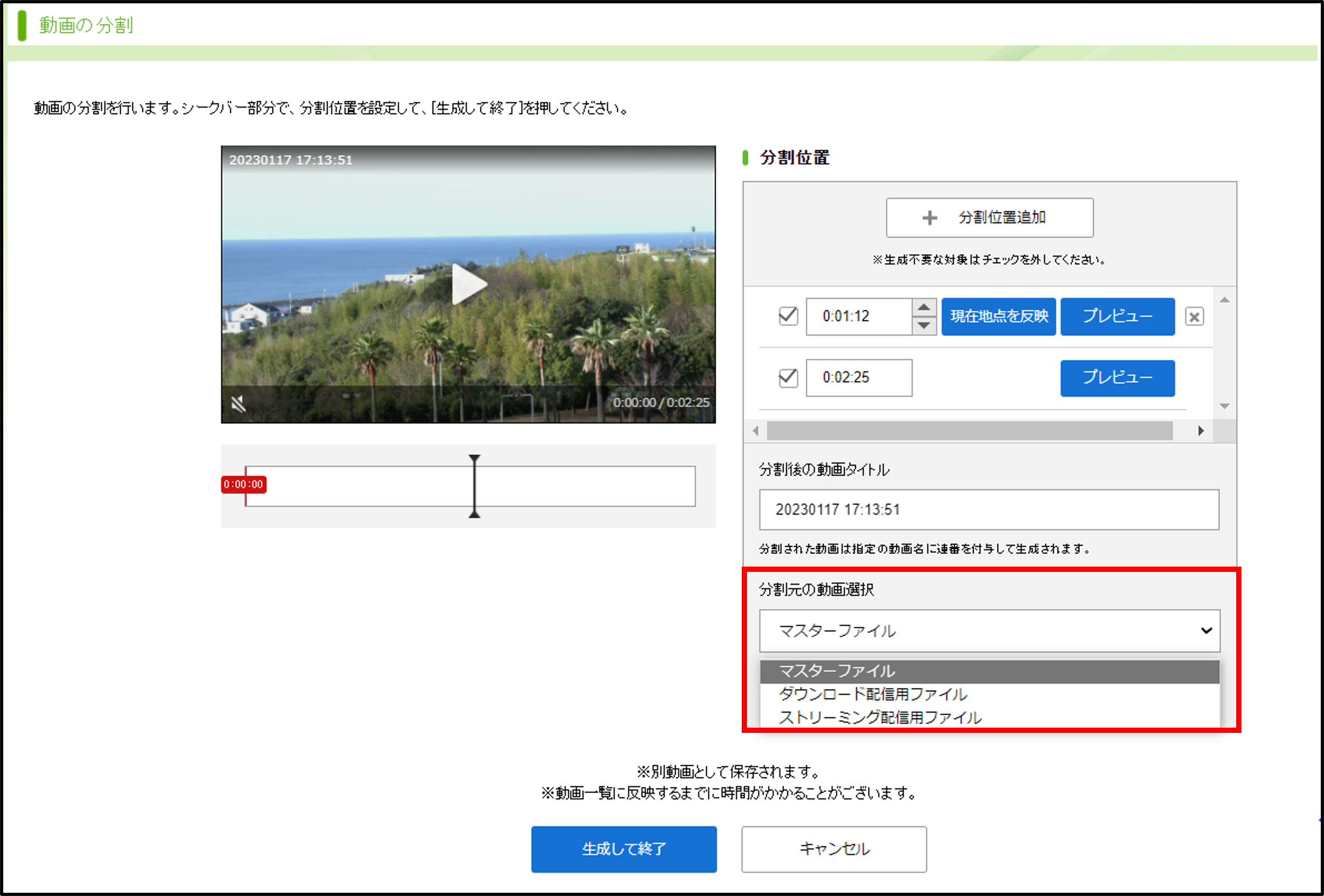The width and height of the screenshot is (1324, 896).
Task: Open the 分割元の動画選択 dropdown
Action: (989, 630)
